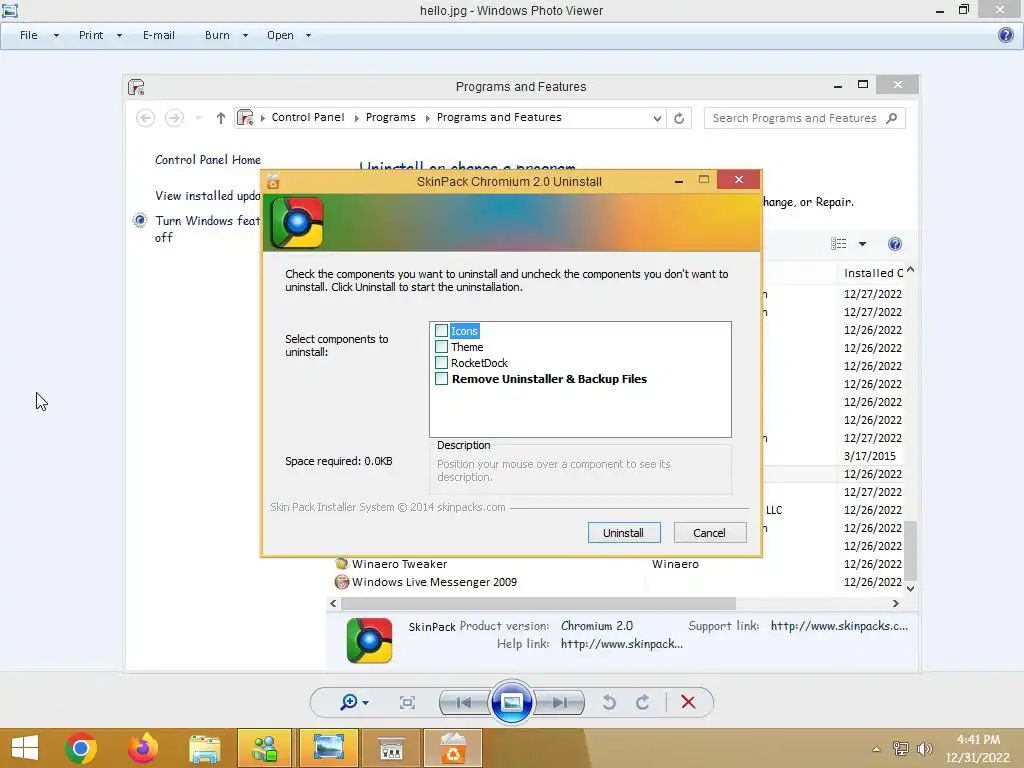1024x768 pixels.
Task: Open the Print menu dropdown
Action: [119, 35]
